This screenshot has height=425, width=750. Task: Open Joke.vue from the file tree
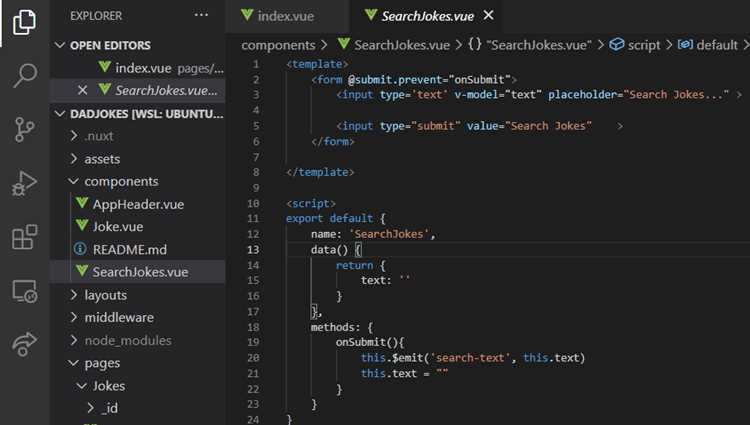click(x=118, y=226)
